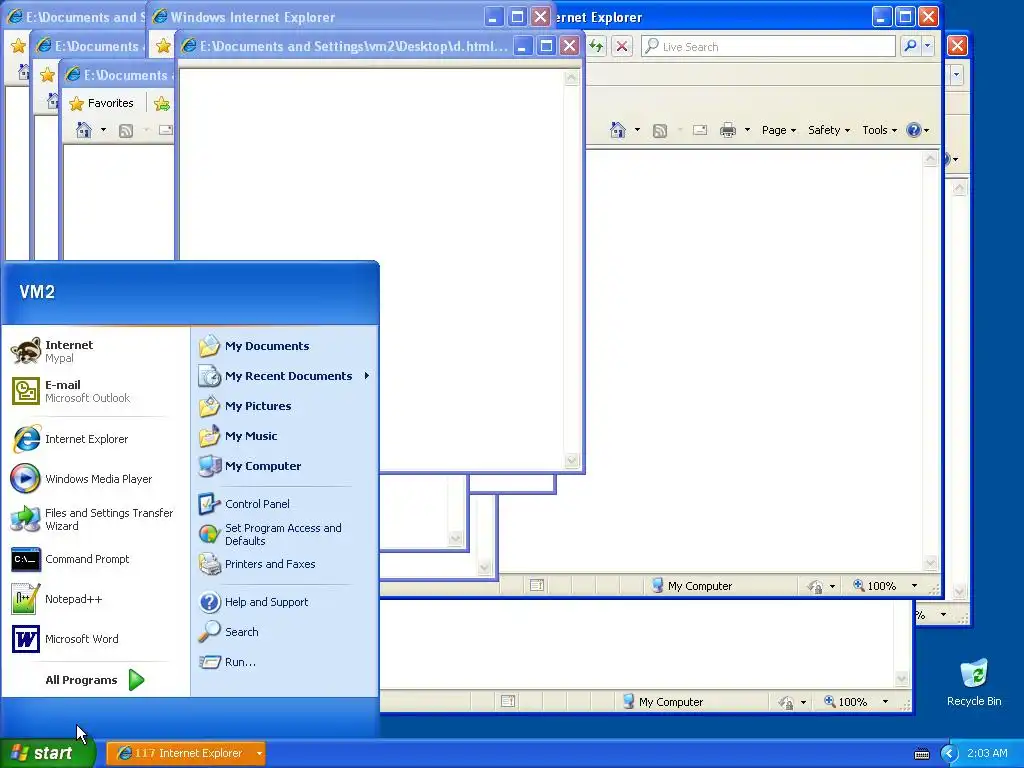Click the Print icon in command bar

click(728, 130)
